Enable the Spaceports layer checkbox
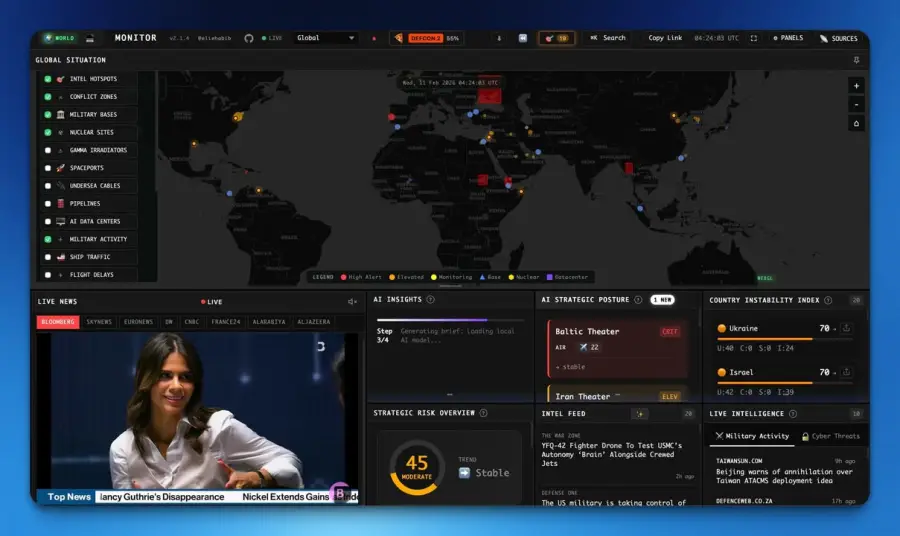Image resolution: width=900 pixels, height=536 pixels. pos(48,168)
